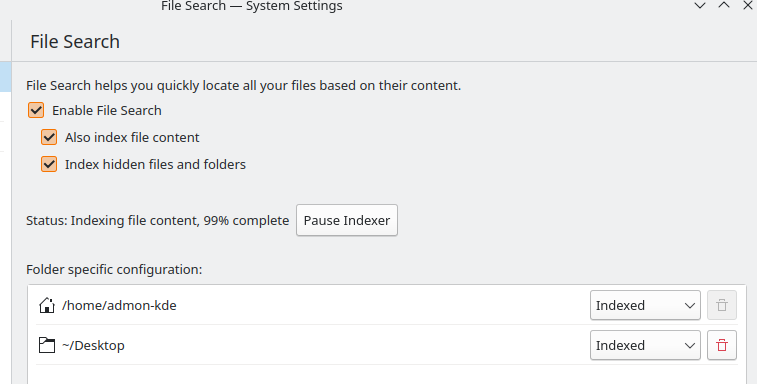757x384 pixels.
Task: Click the folder icon beside ~/Desktop
Action: tap(47, 345)
